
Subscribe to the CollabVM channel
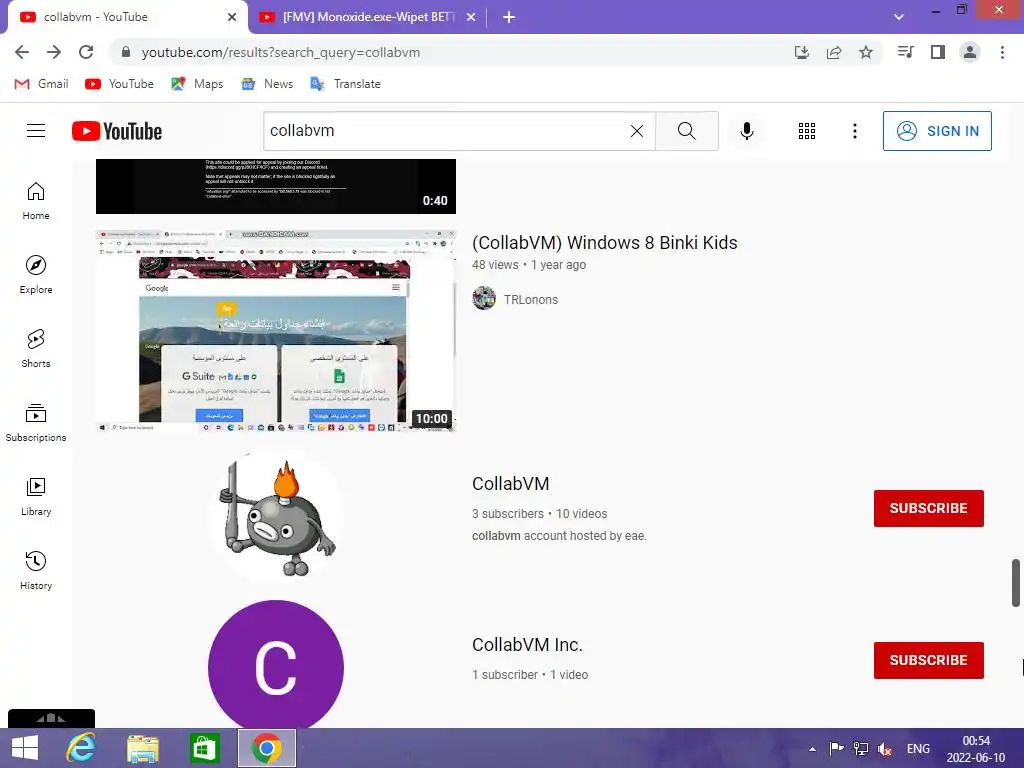(929, 508)
